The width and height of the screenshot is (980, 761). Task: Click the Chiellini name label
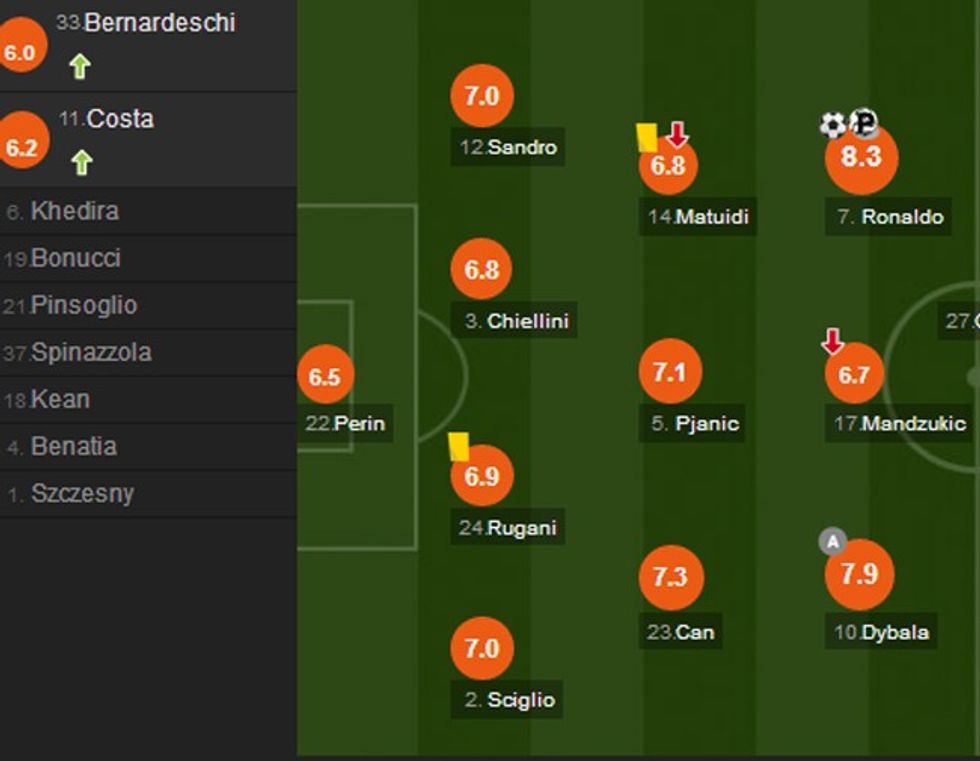point(514,322)
